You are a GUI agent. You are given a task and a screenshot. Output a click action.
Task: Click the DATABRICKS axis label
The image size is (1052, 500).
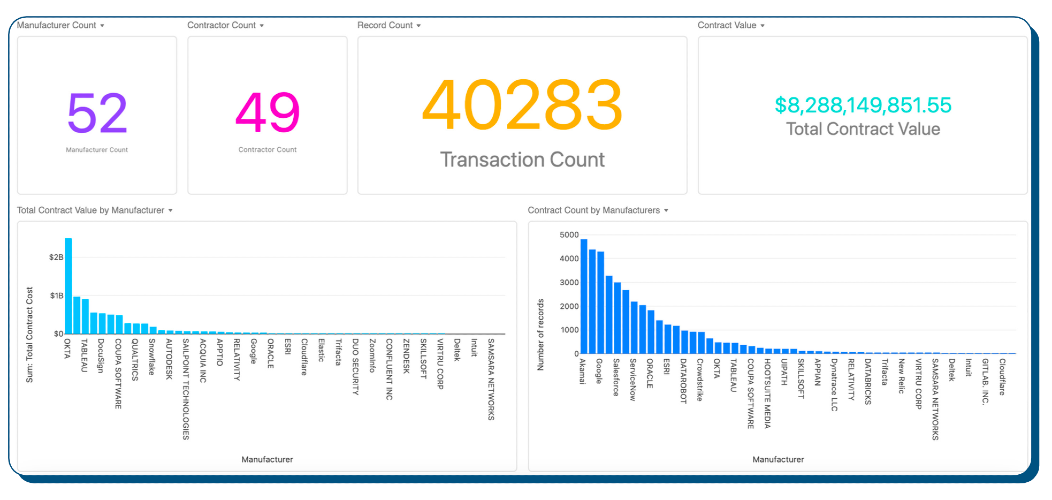click(868, 381)
